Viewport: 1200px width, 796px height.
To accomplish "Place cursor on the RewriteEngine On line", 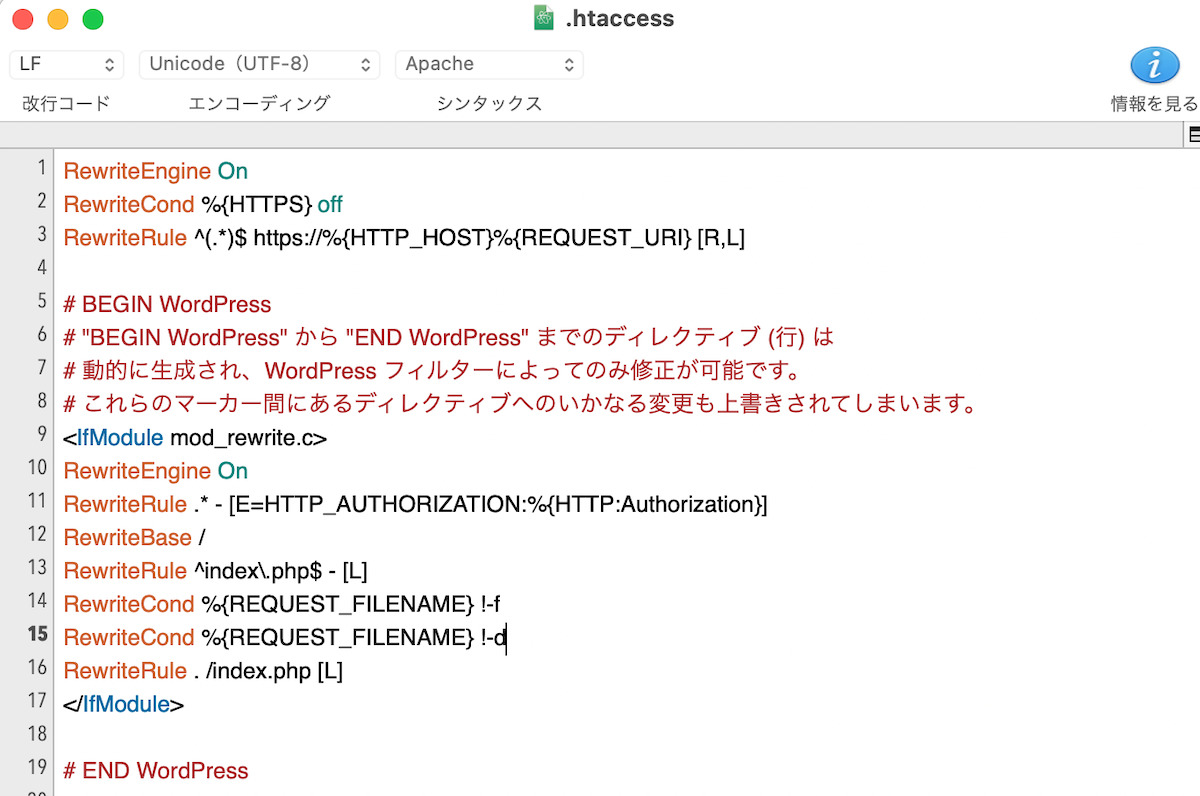I will (155, 170).
